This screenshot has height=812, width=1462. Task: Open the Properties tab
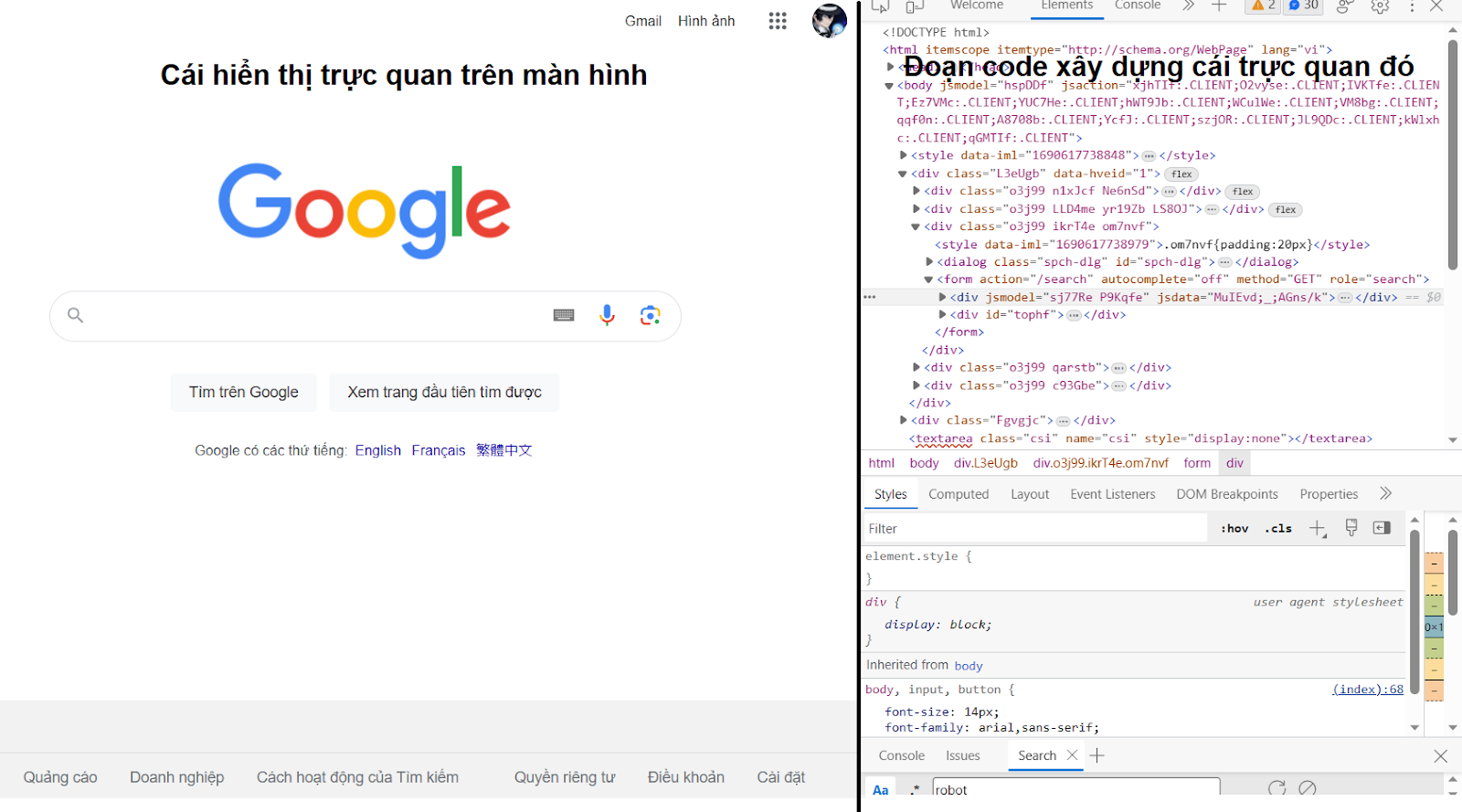[1329, 494]
